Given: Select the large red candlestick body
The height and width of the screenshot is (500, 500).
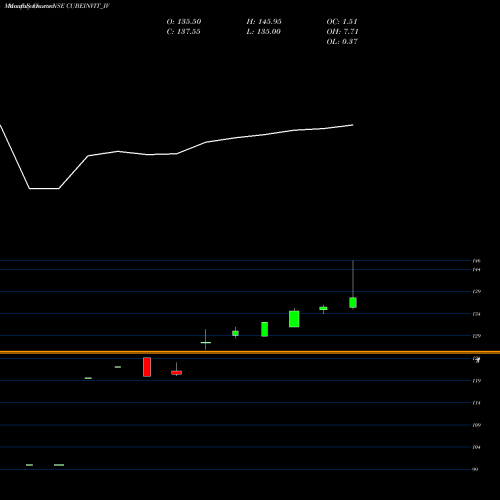Looking at the screenshot, I should coord(147,367).
